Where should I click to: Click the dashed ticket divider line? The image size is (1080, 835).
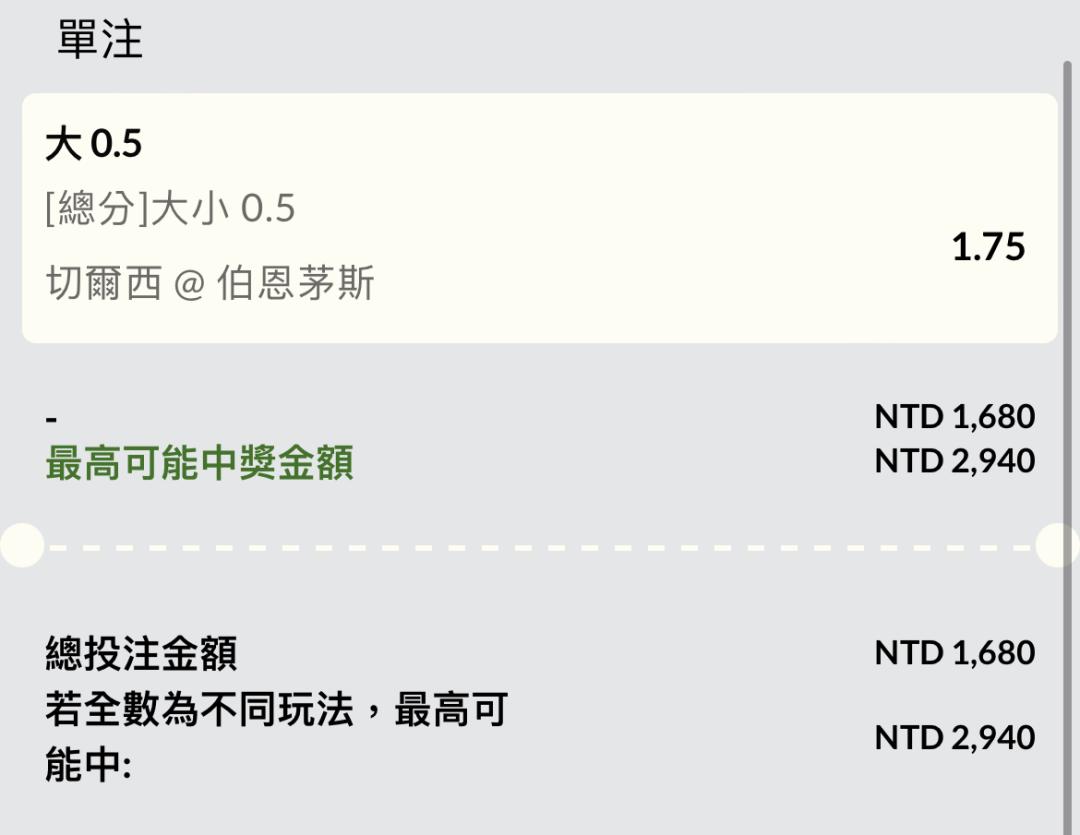[x=539, y=548]
